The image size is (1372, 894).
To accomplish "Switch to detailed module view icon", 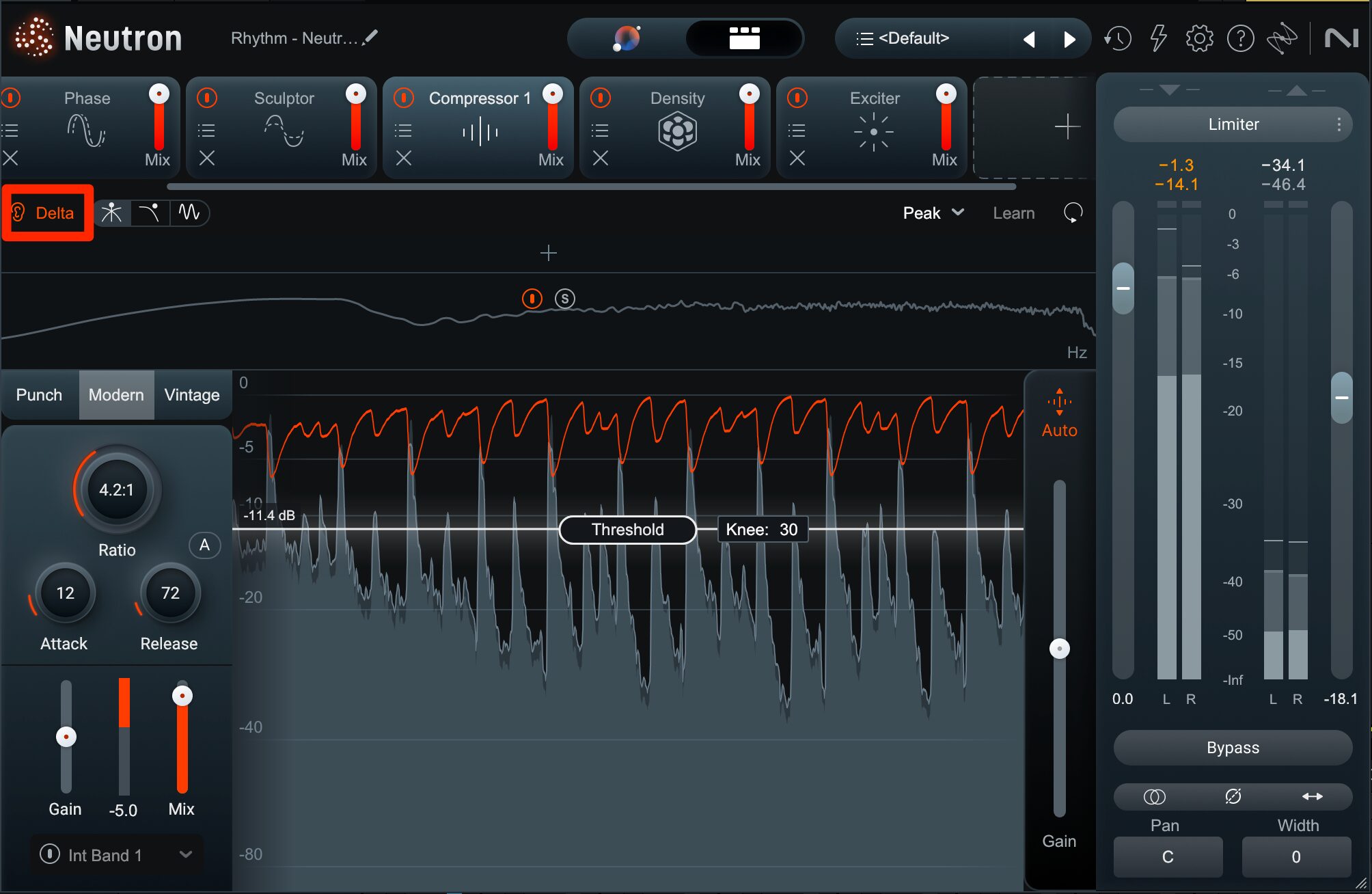I will [x=744, y=38].
